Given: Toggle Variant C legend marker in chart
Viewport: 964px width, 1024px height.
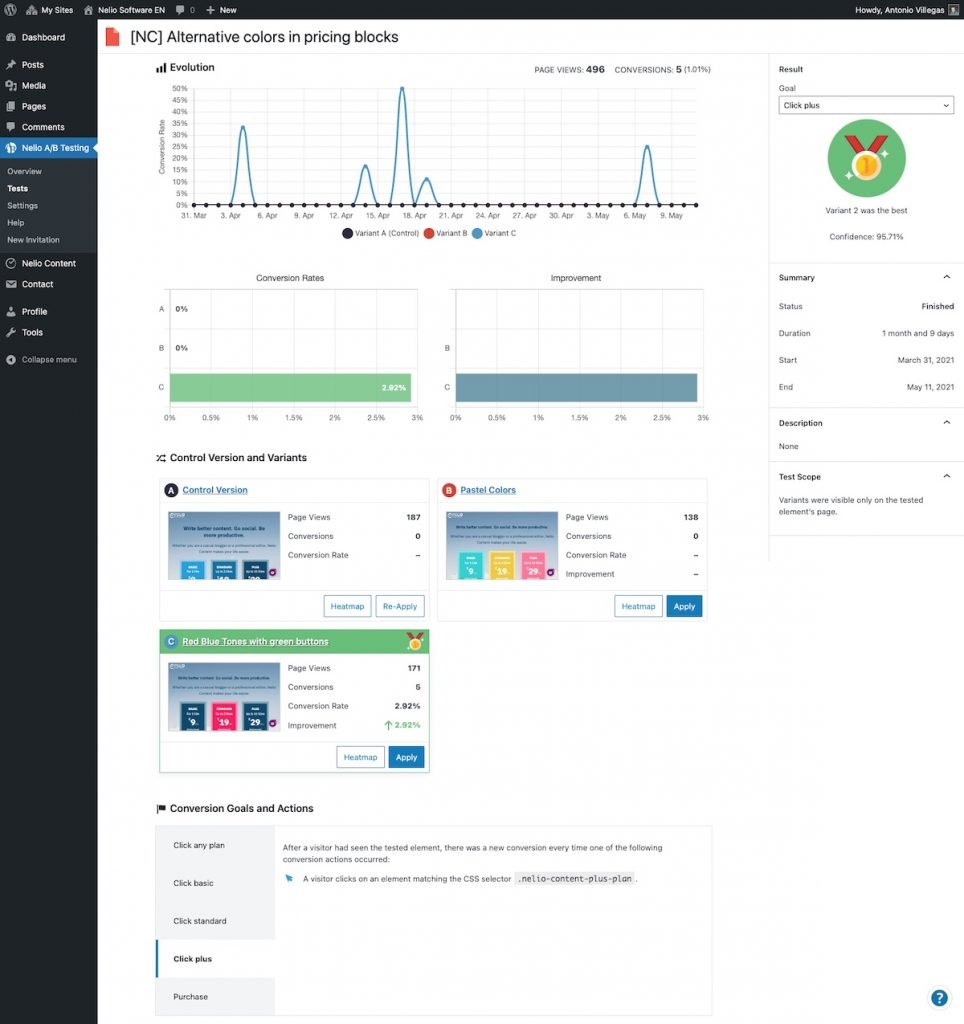Looking at the screenshot, I should tap(477, 233).
